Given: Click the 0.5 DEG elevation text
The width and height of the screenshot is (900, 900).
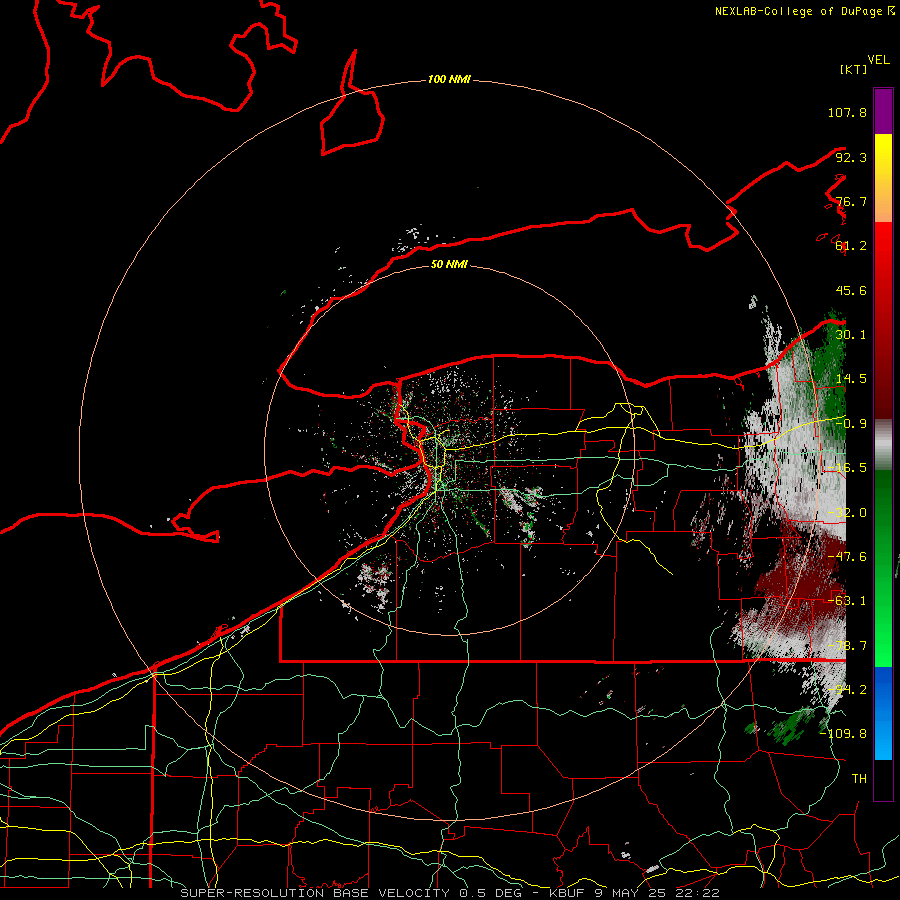Looking at the screenshot, I should pyautogui.click(x=490, y=893).
